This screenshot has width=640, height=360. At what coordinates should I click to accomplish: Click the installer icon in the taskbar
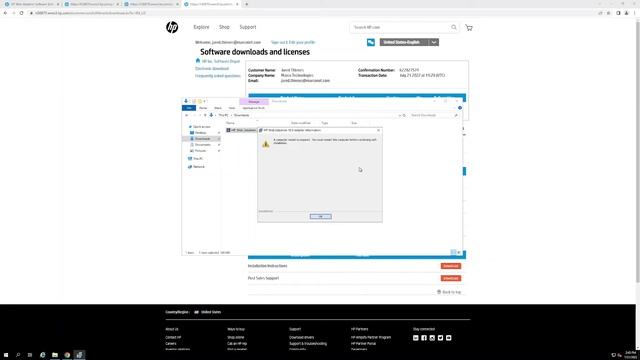point(79,355)
